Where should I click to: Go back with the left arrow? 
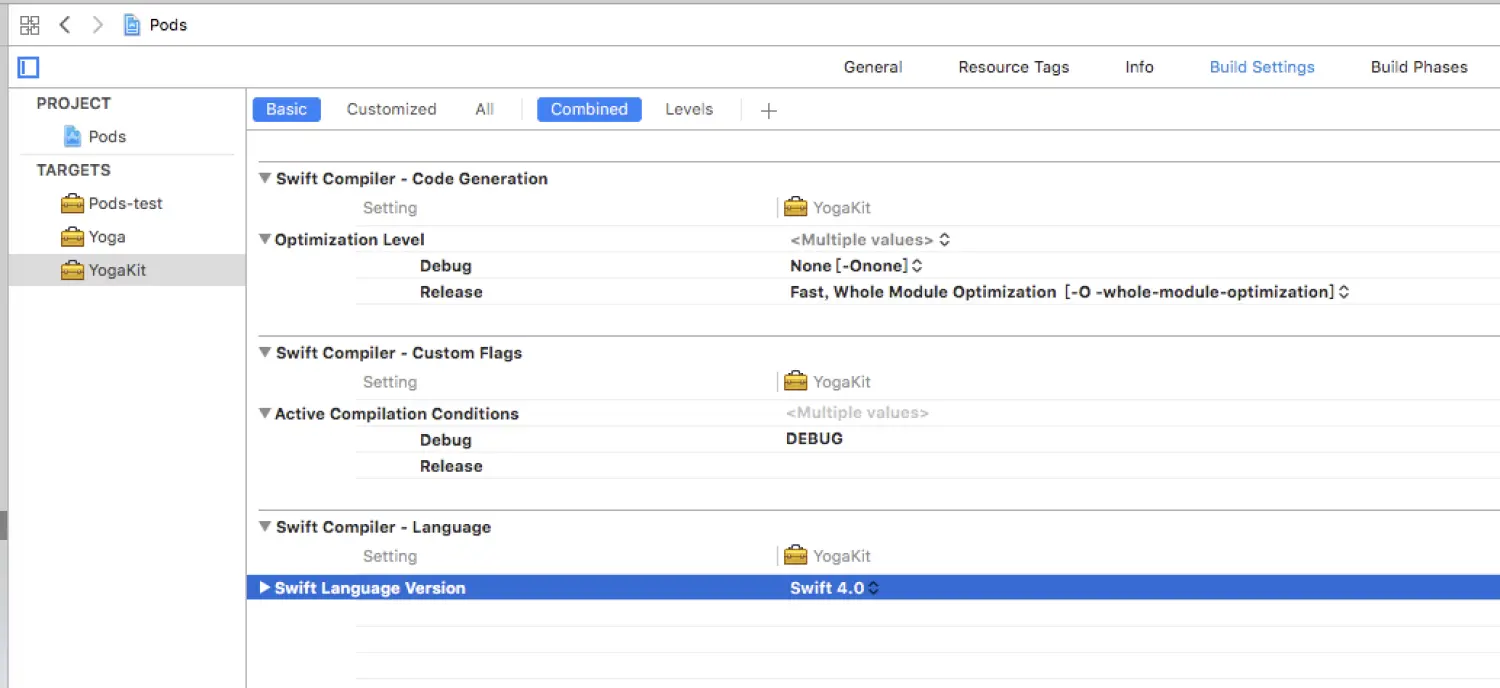65,25
